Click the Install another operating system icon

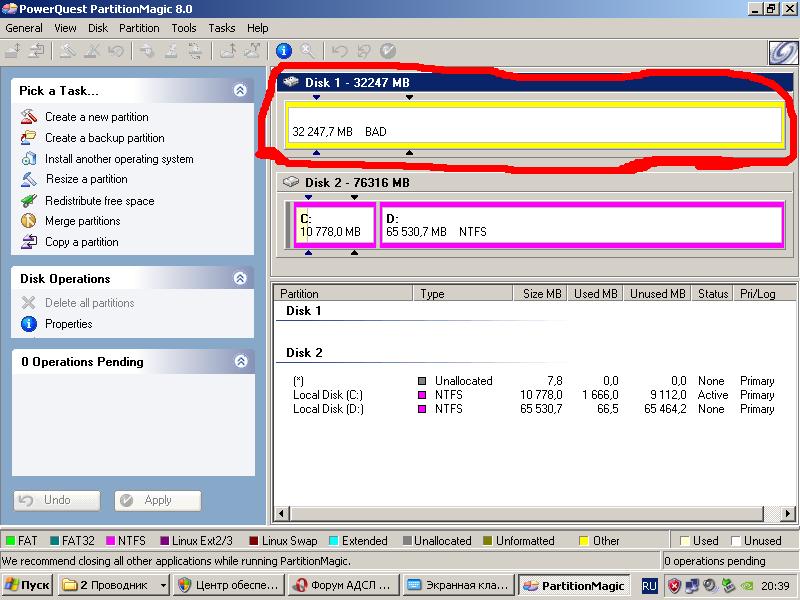click(28, 159)
